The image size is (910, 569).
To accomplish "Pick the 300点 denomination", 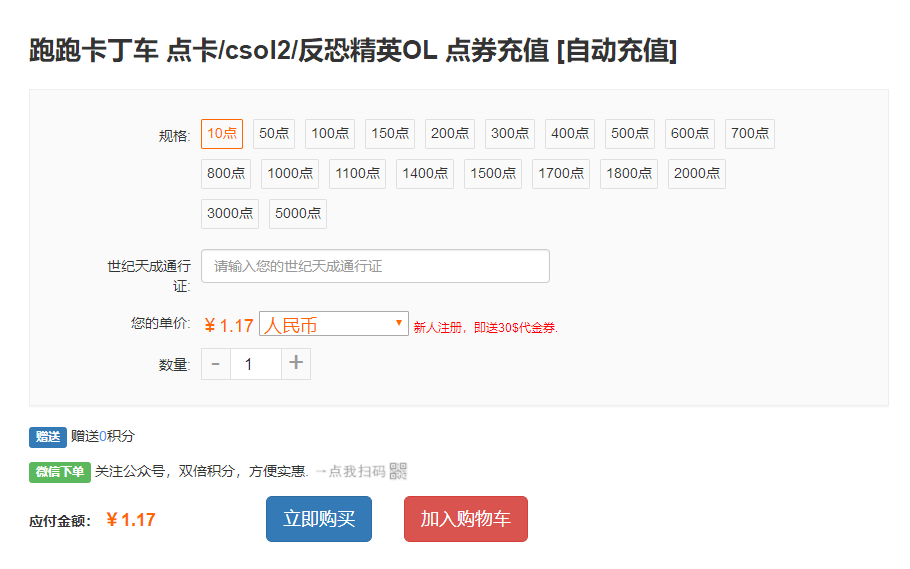I will (x=510, y=134).
